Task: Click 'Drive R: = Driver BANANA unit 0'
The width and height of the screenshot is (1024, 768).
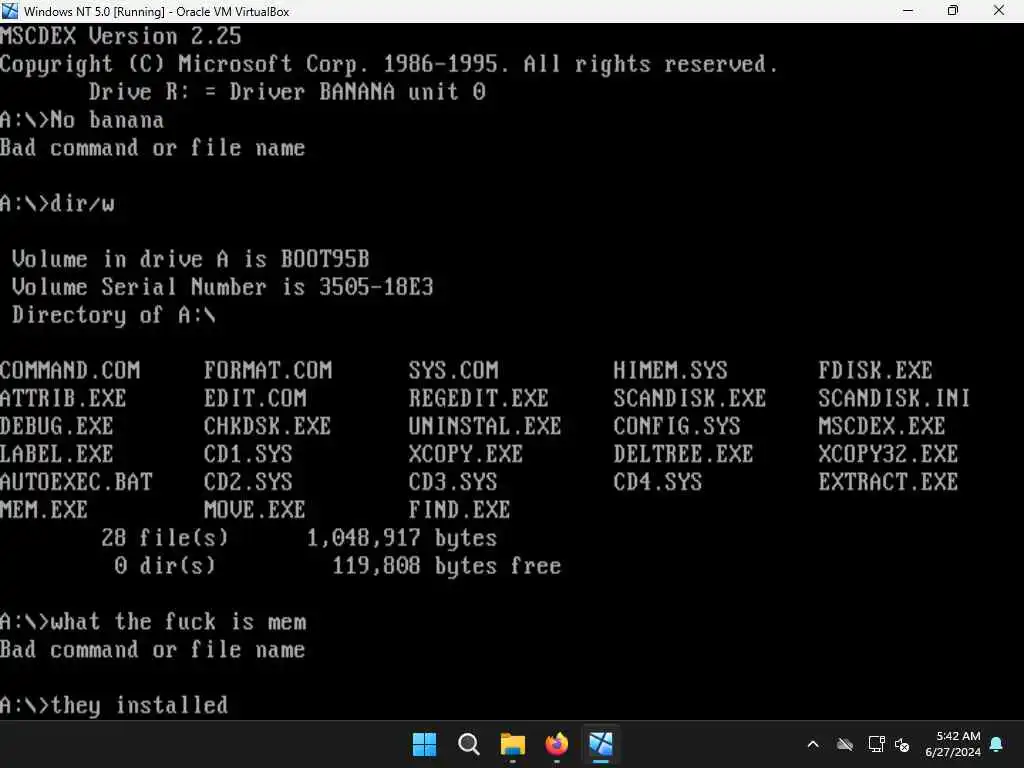Action: [x=287, y=91]
